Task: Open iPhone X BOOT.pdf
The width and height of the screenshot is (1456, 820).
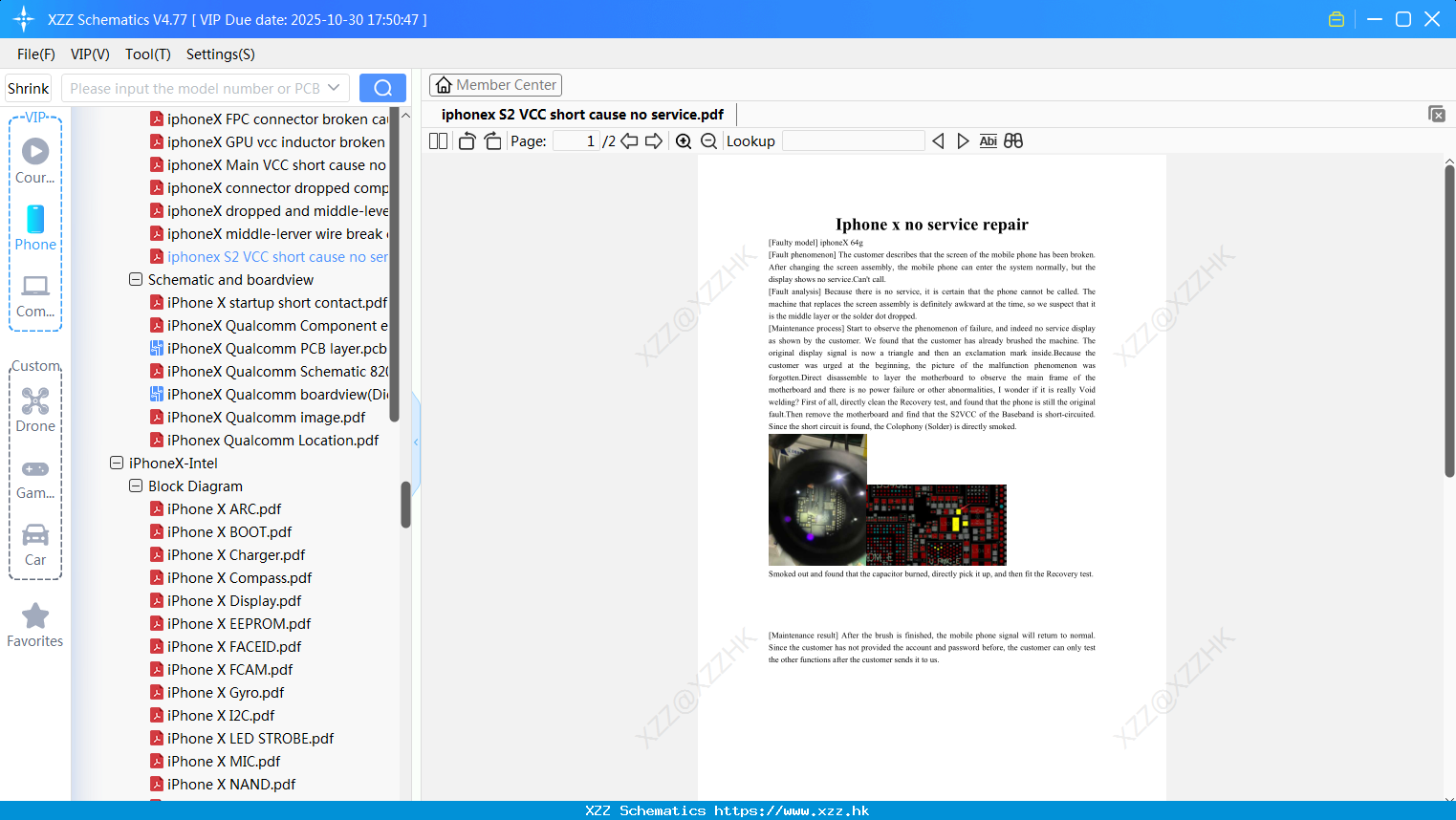Action: (x=222, y=532)
